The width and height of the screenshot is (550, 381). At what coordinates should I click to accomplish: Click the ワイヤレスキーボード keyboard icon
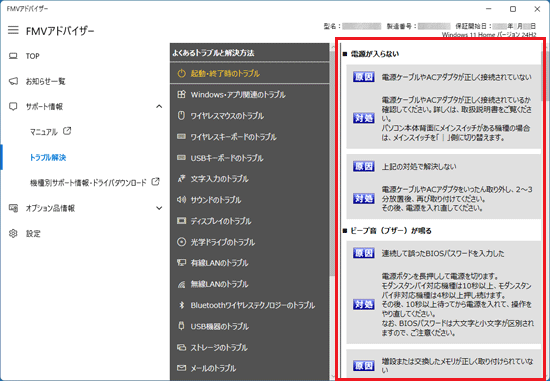point(181,136)
